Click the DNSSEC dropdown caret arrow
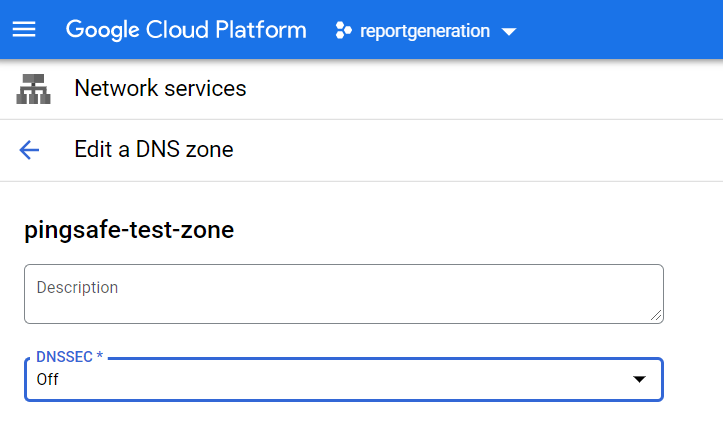The height and width of the screenshot is (421, 723). point(639,380)
